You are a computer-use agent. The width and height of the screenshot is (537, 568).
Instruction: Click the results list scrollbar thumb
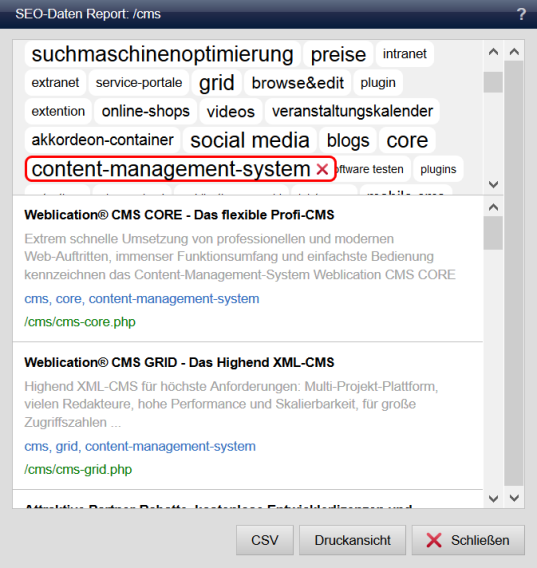[493, 233]
